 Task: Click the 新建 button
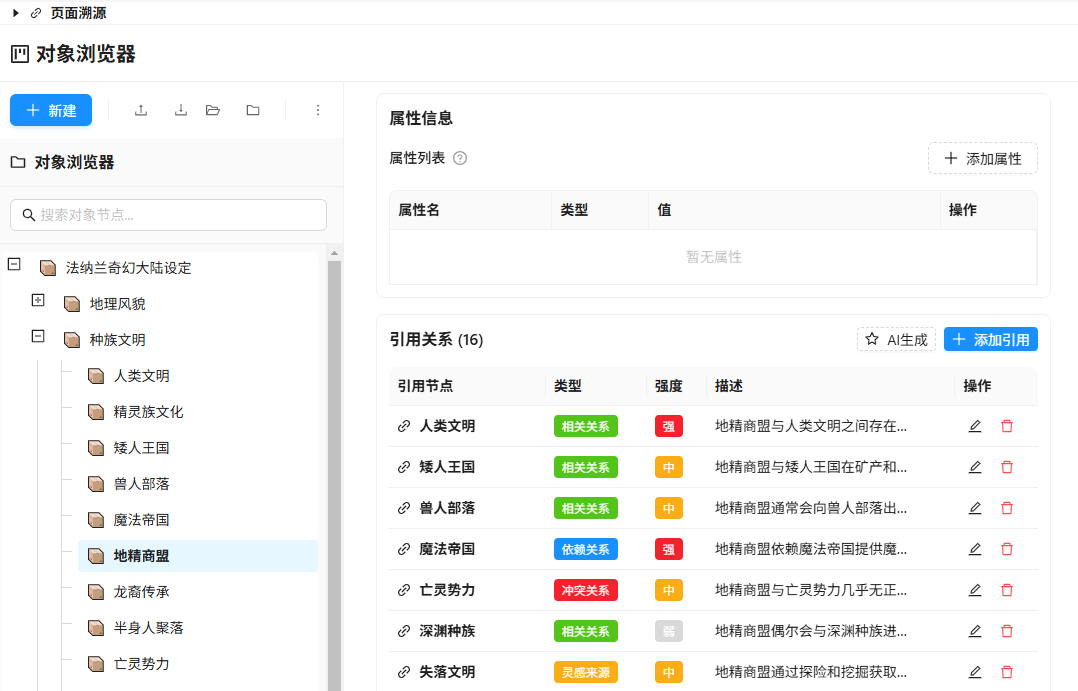51,110
